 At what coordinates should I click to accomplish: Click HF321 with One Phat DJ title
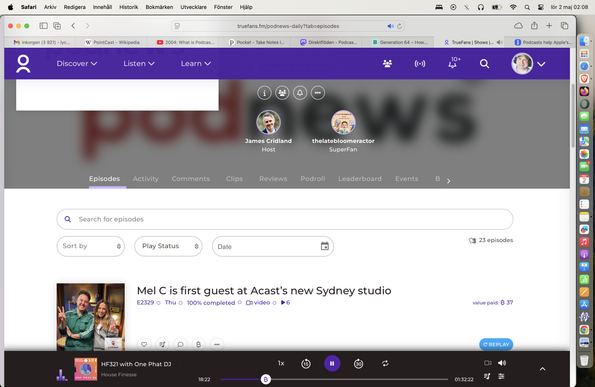pos(136,364)
